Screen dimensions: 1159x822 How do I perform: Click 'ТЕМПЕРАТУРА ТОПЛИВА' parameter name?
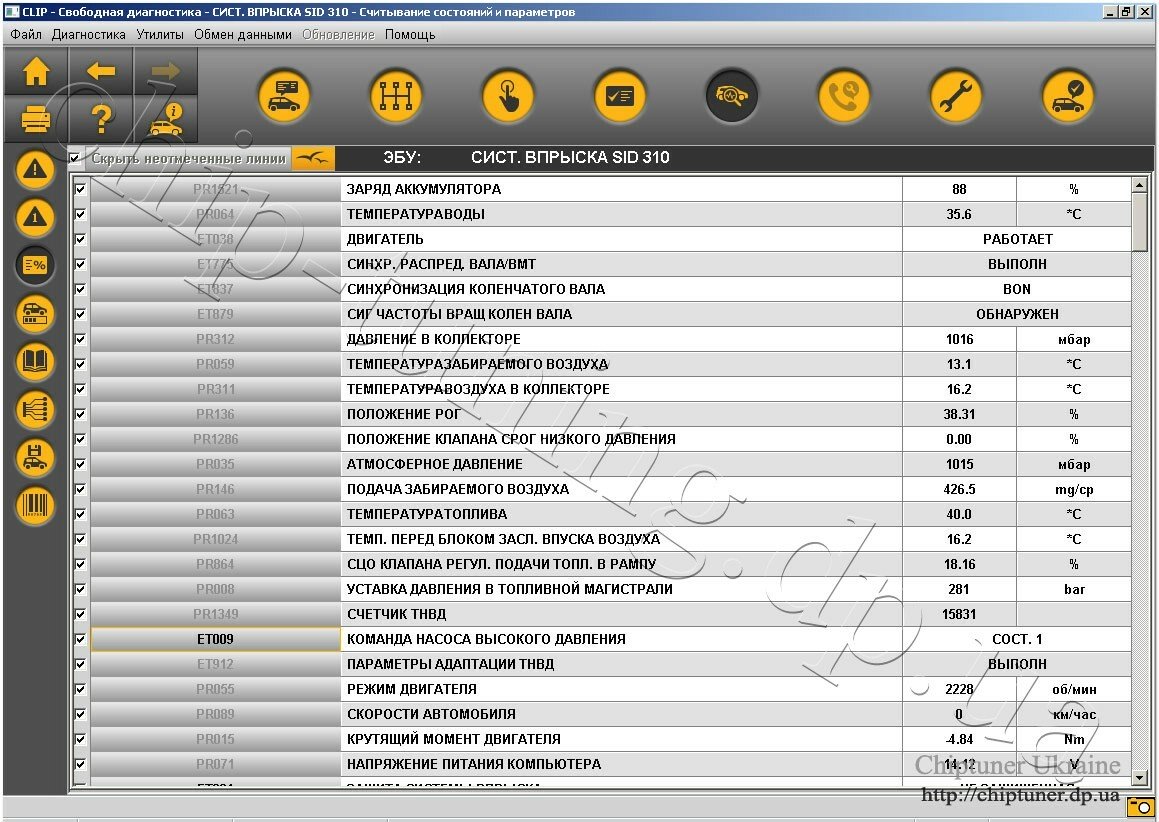(427, 514)
